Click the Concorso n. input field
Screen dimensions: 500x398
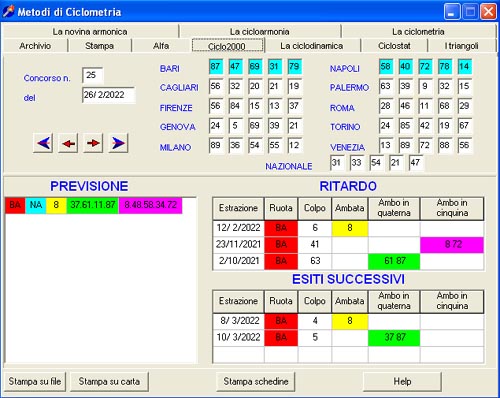pos(93,75)
